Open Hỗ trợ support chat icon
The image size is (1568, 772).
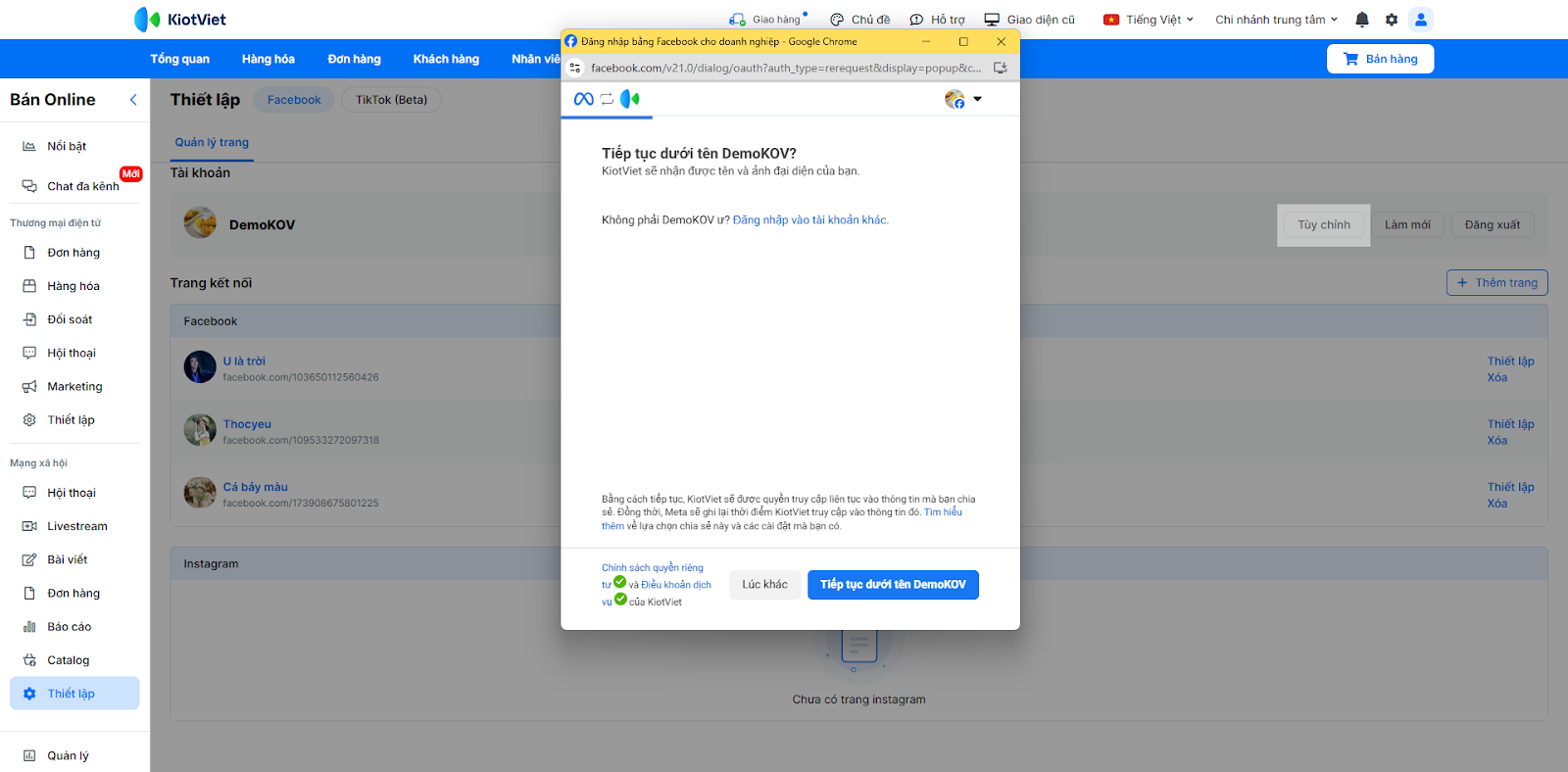[916, 20]
